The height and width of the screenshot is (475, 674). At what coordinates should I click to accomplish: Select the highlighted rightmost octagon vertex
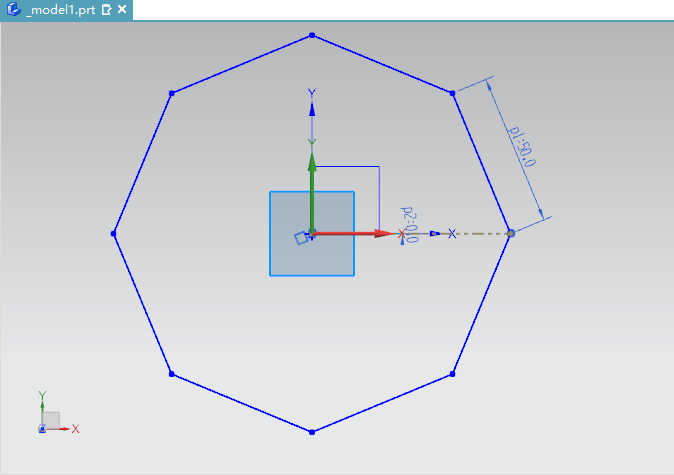pyautogui.click(x=511, y=233)
